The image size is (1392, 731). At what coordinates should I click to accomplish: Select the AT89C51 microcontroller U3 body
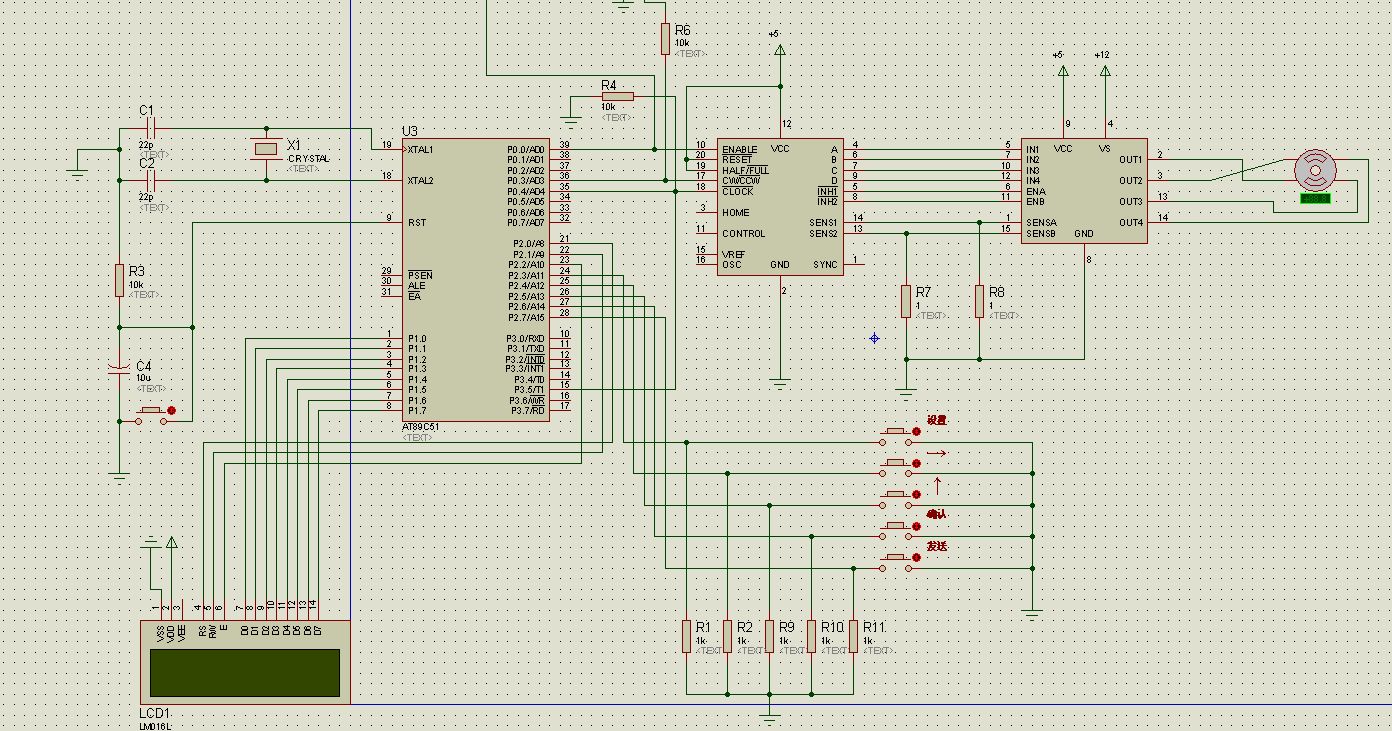pyautogui.click(x=476, y=280)
